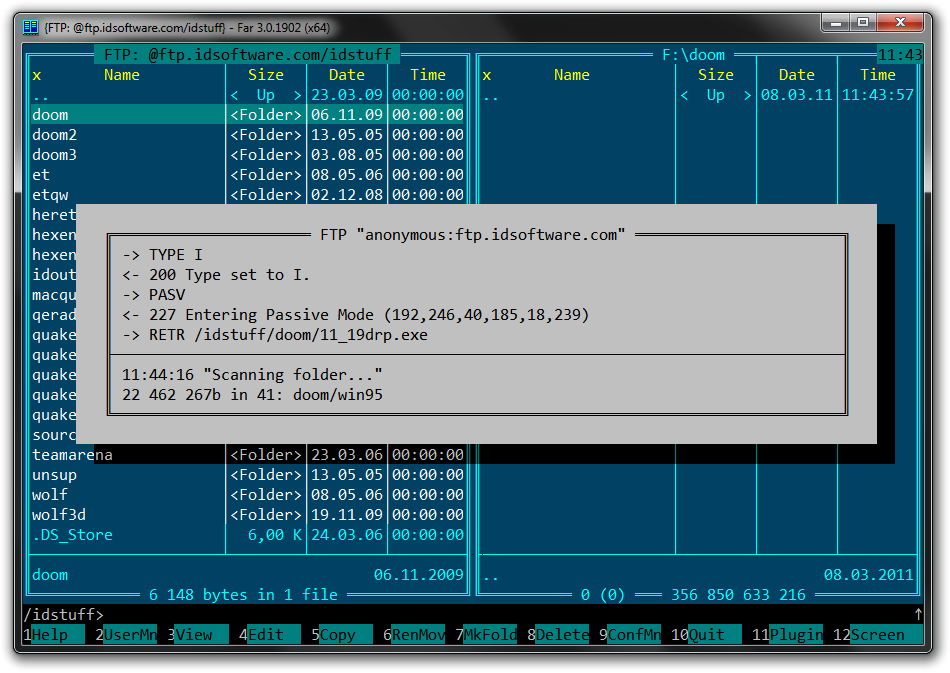Viewport: 950px width, 673px height.
Task: Open the UserMn user menu key
Action: [130, 634]
